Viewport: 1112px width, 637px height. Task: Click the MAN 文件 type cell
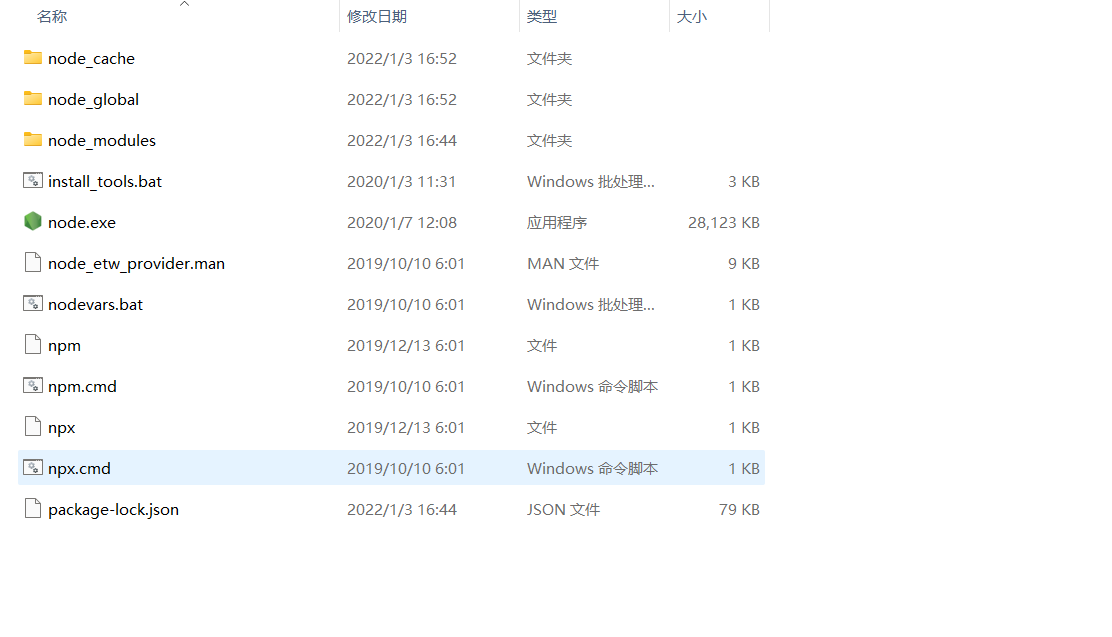pyautogui.click(x=563, y=264)
